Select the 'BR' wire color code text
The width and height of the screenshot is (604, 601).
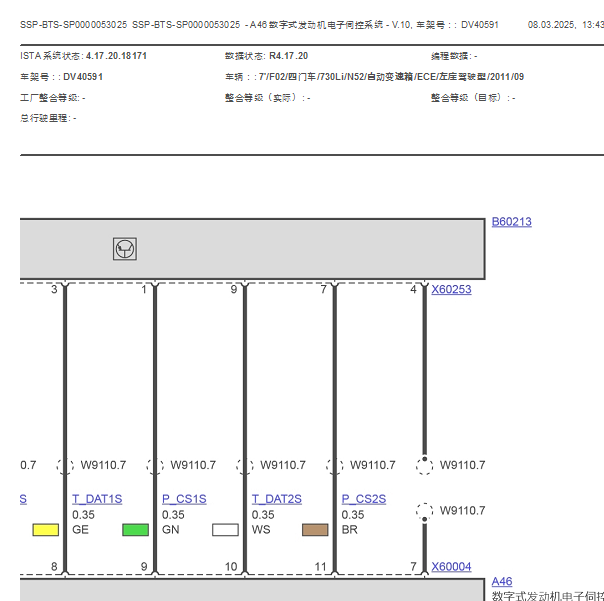(x=349, y=530)
